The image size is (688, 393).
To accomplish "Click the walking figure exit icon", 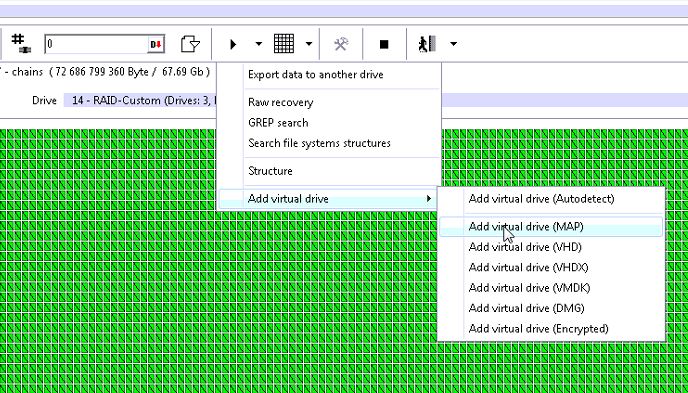I will click(427, 44).
